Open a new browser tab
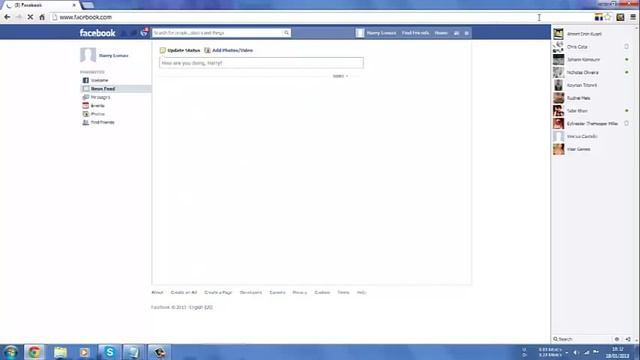The height and width of the screenshot is (360, 640). (x=88, y=5)
